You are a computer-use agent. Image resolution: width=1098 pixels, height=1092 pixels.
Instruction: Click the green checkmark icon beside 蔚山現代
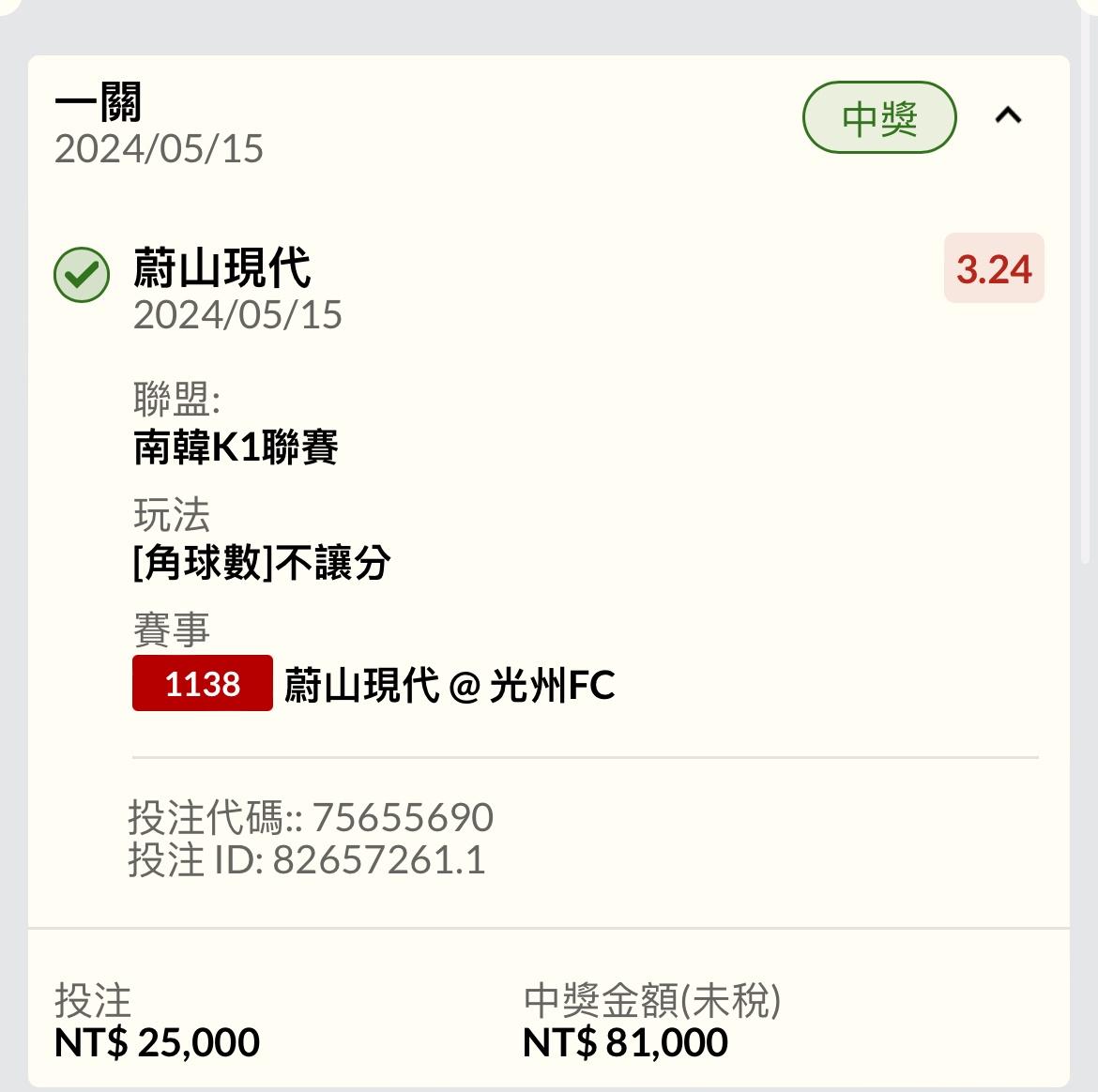[x=82, y=274]
